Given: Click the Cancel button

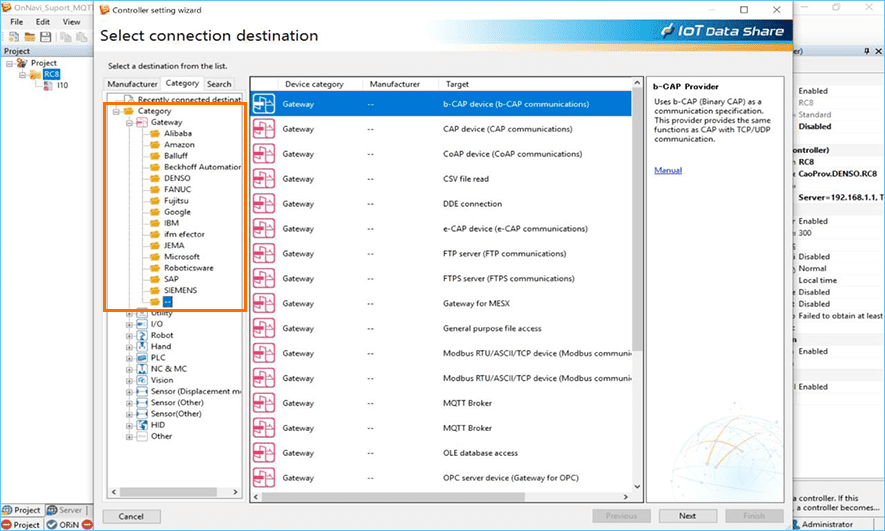Looking at the screenshot, I should coord(131,516).
